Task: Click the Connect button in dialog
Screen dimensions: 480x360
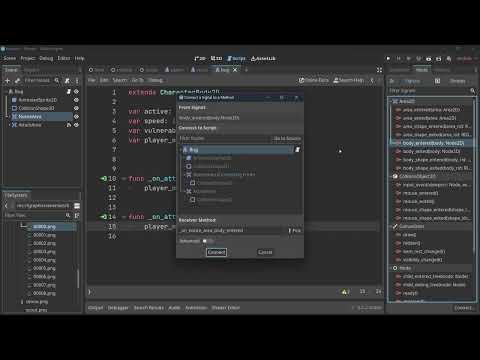Action: point(216,252)
